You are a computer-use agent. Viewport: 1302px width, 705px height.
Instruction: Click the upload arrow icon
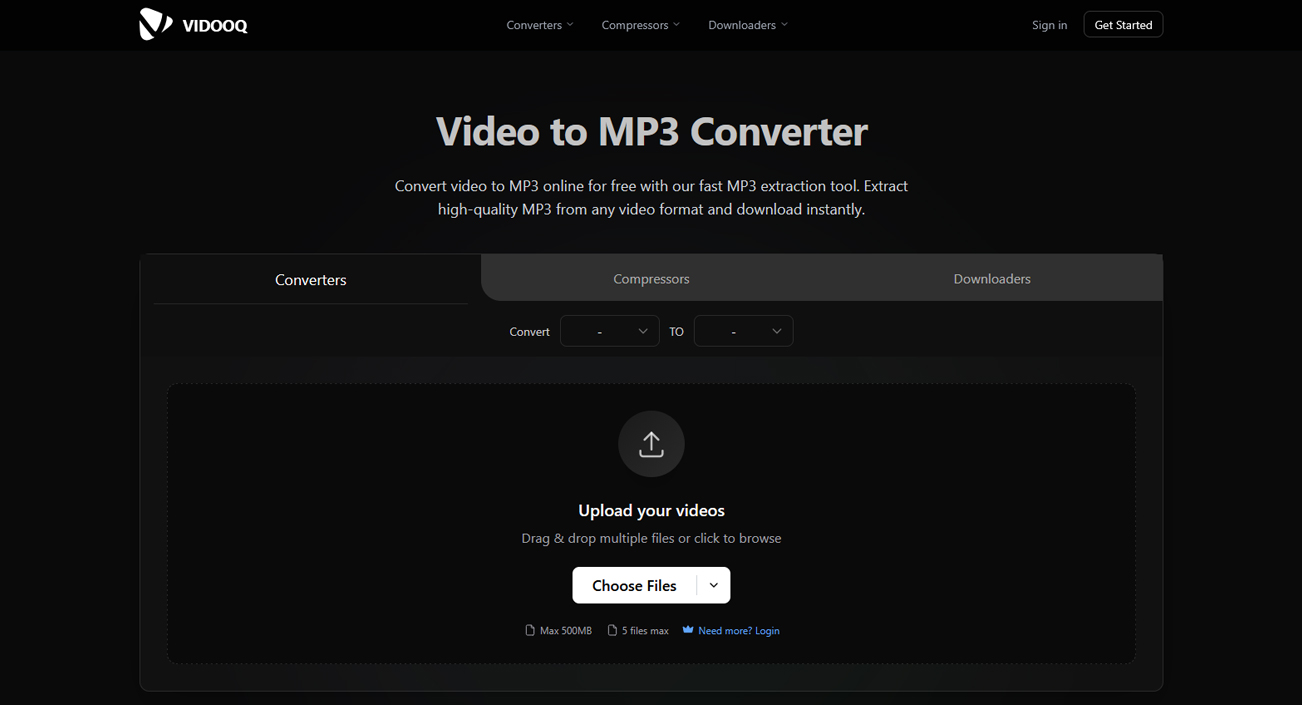coord(651,444)
